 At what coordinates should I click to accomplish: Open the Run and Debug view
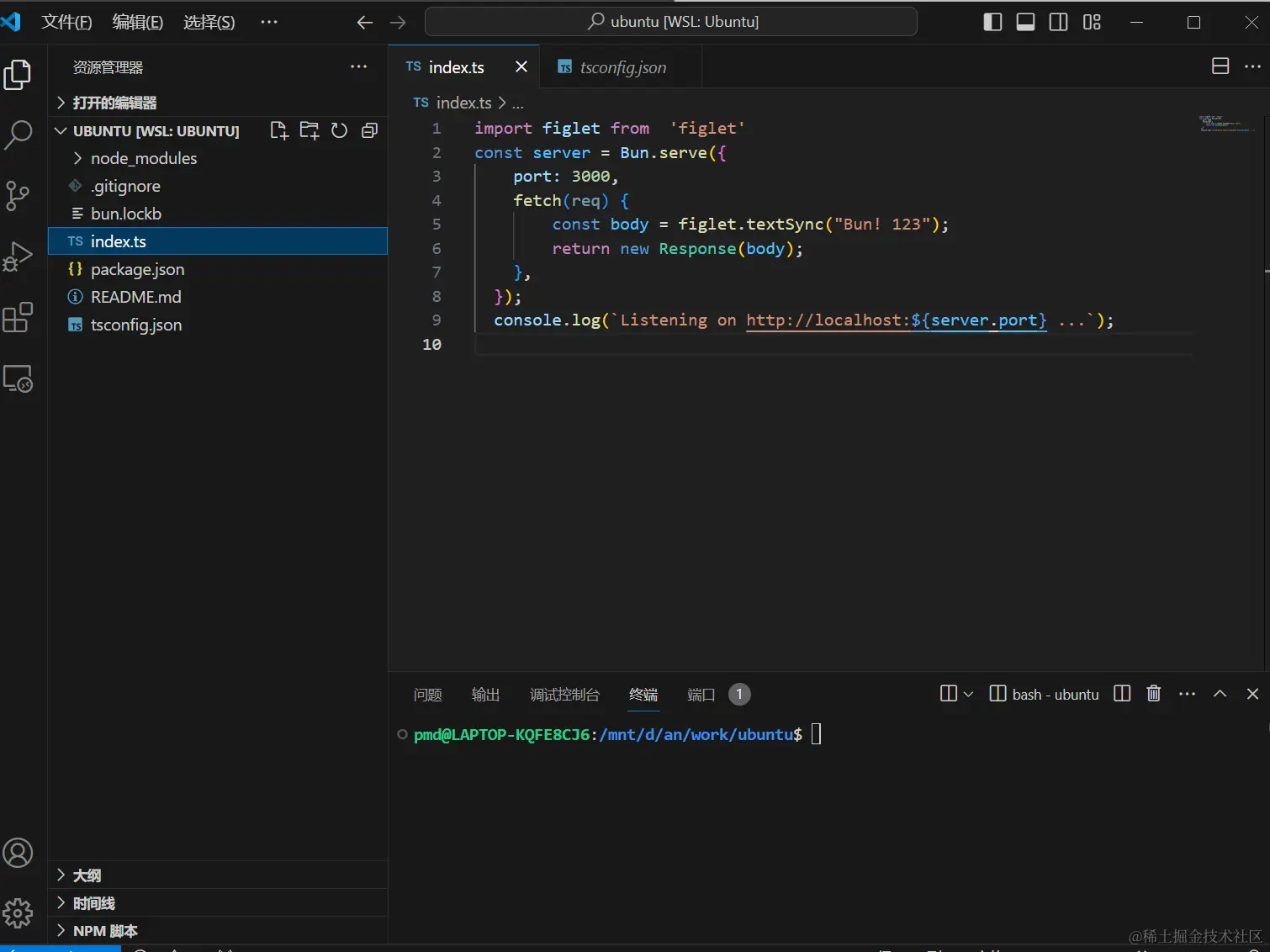tap(18, 257)
